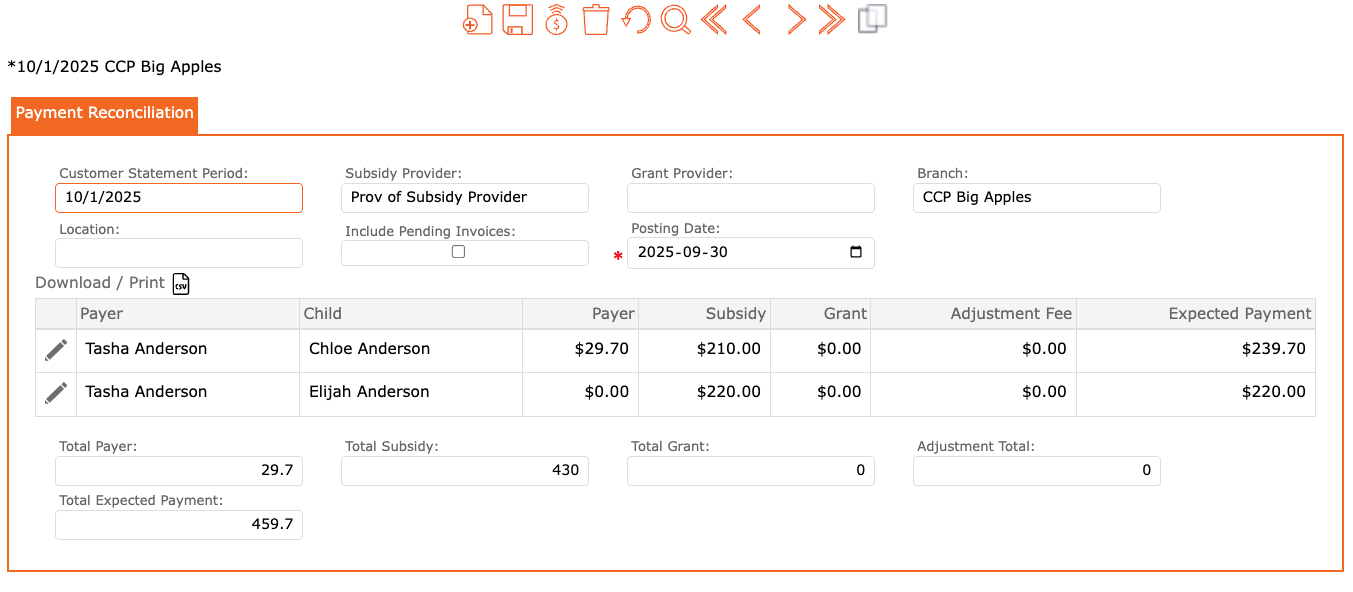This screenshot has height=592, width=1353.
Task: Click the new record document icon
Action: [478, 20]
